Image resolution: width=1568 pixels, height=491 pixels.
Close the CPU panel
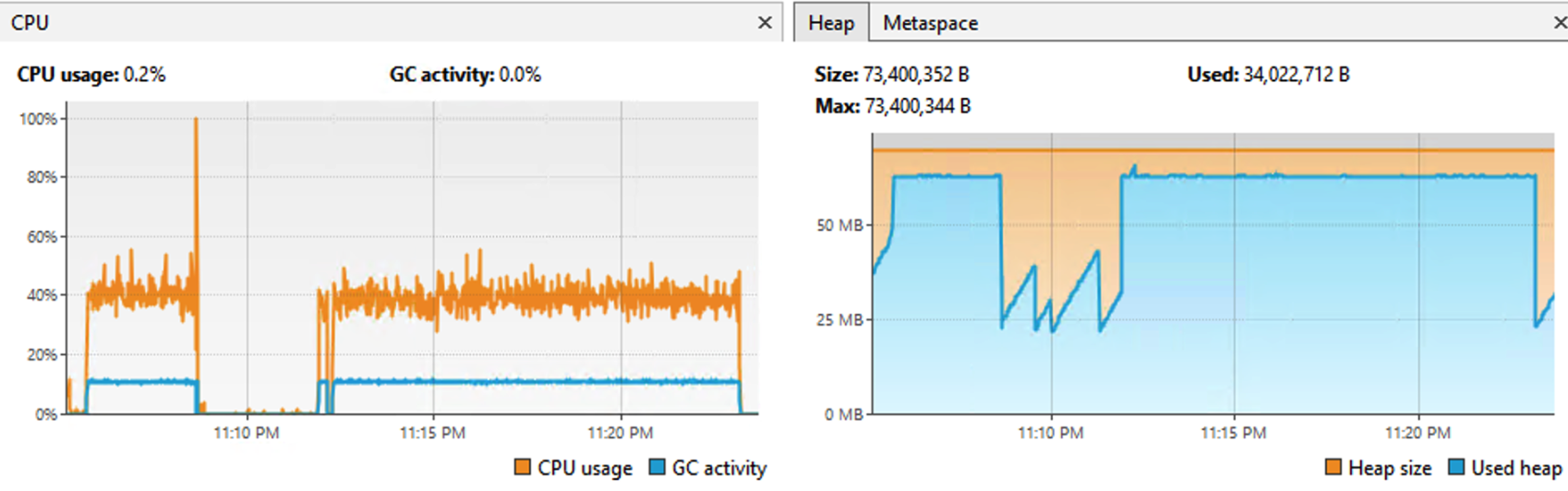765,23
